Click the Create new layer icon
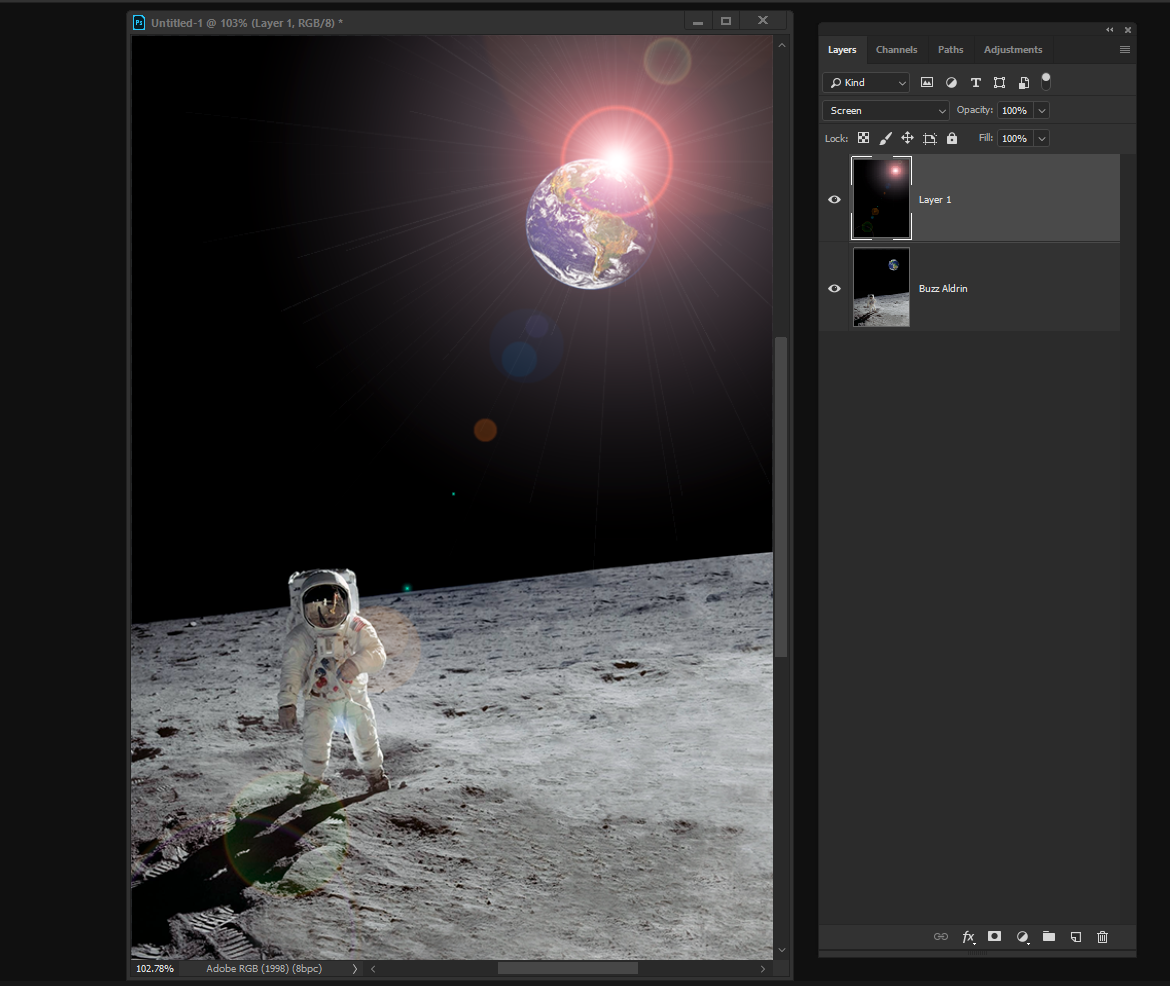 click(x=1075, y=937)
